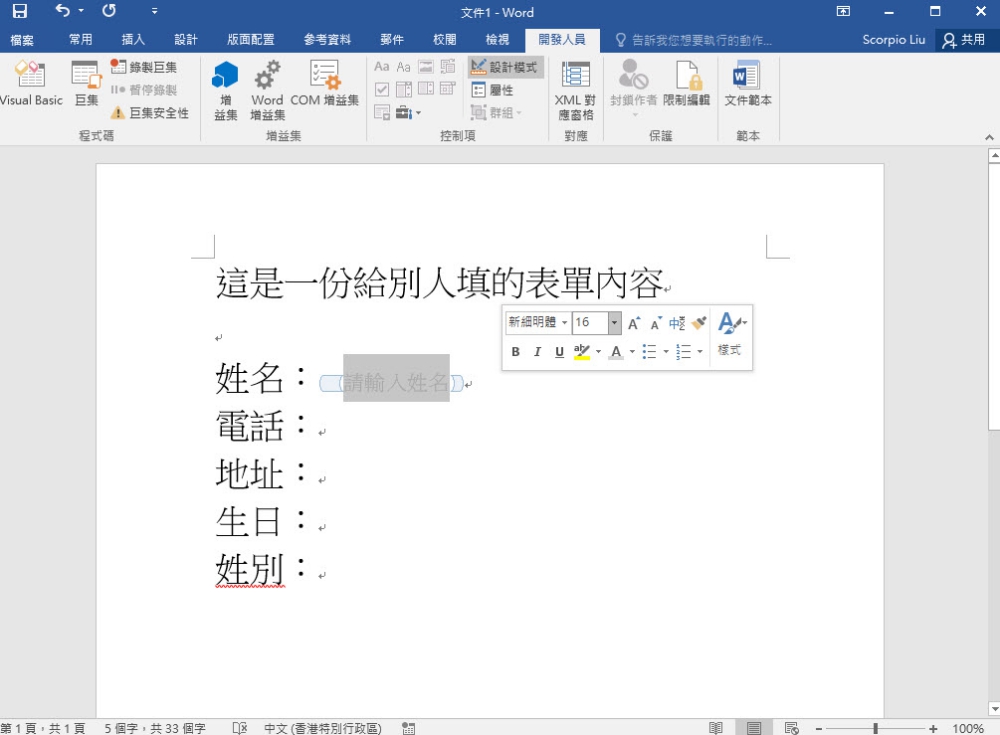Select the format painter brush
1000x735 pixels.
click(700, 323)
